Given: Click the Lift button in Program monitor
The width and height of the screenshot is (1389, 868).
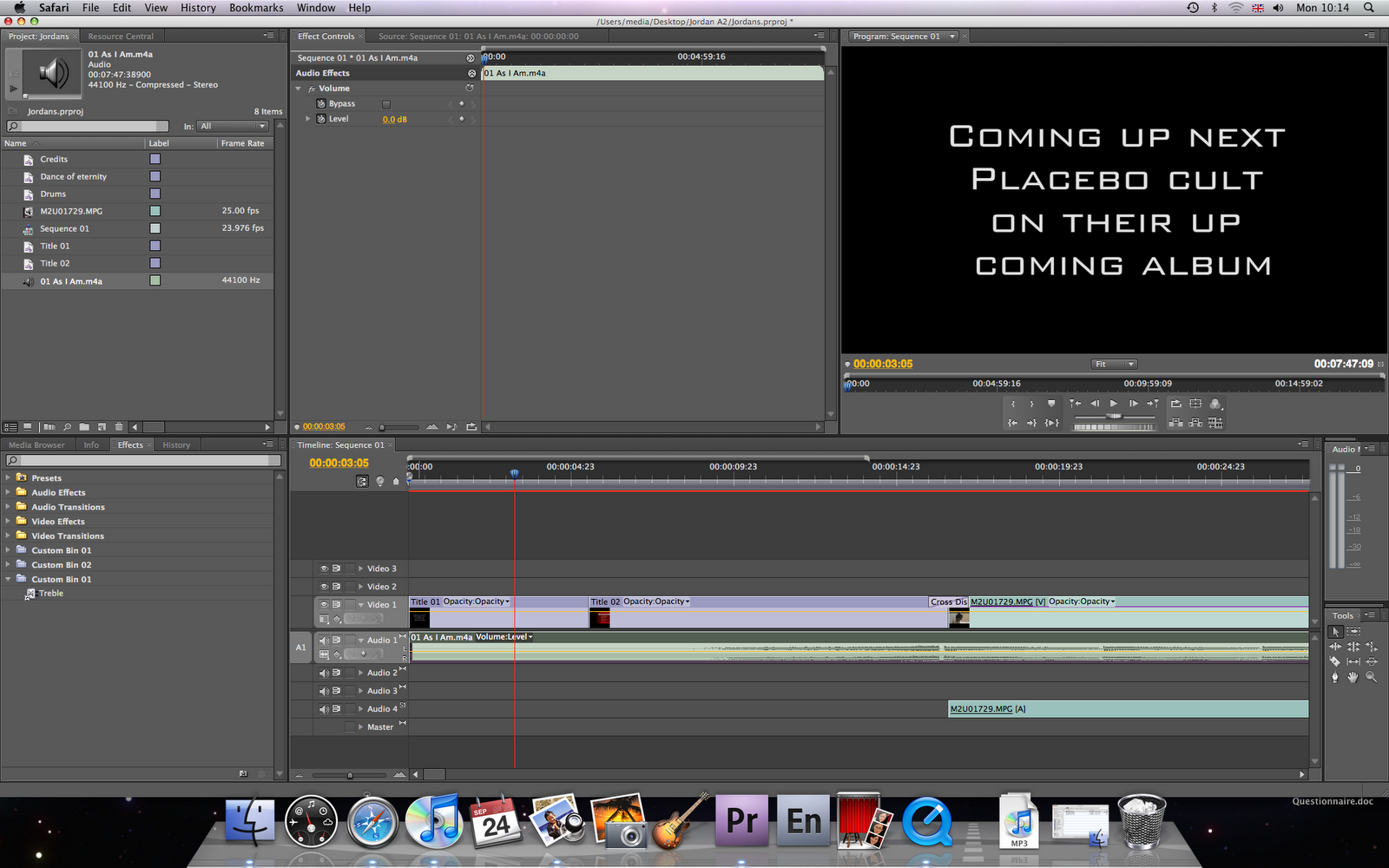Looking at the screenshot, I should [1176, 423].
